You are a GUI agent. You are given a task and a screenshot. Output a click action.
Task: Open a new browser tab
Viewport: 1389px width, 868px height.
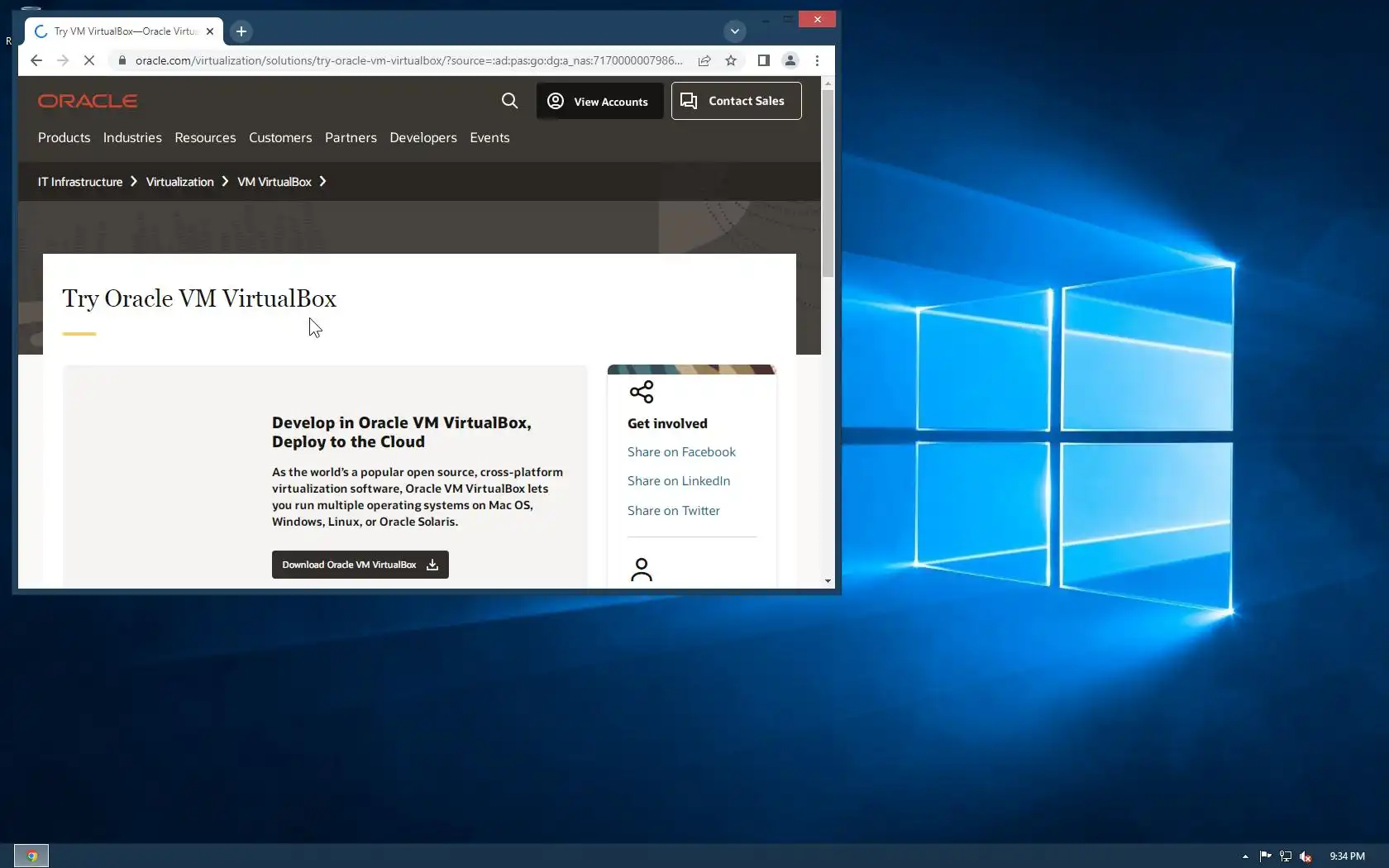[x=241, y=31]
